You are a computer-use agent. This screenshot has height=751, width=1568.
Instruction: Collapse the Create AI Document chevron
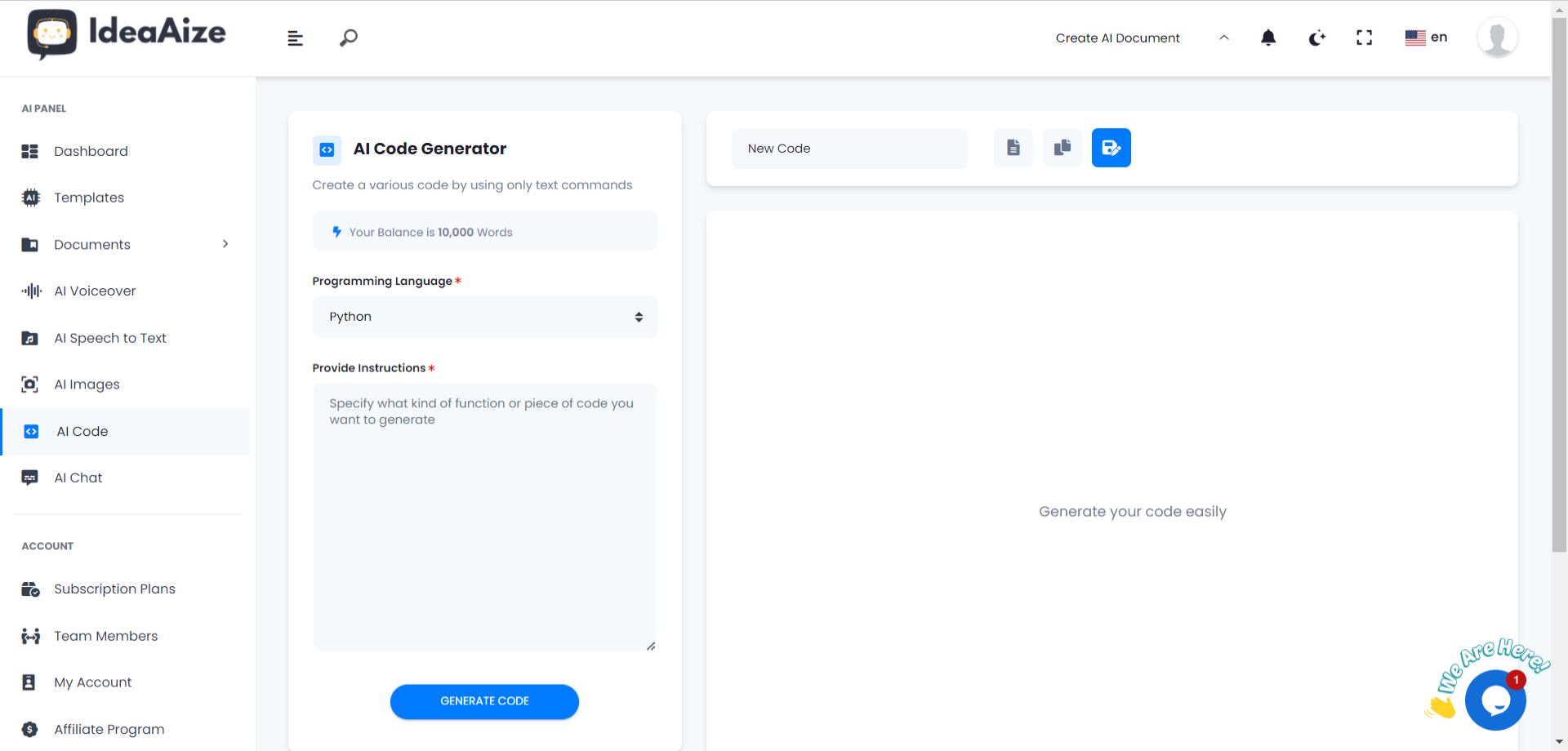pyautogui.click(x=1223, y=38)
